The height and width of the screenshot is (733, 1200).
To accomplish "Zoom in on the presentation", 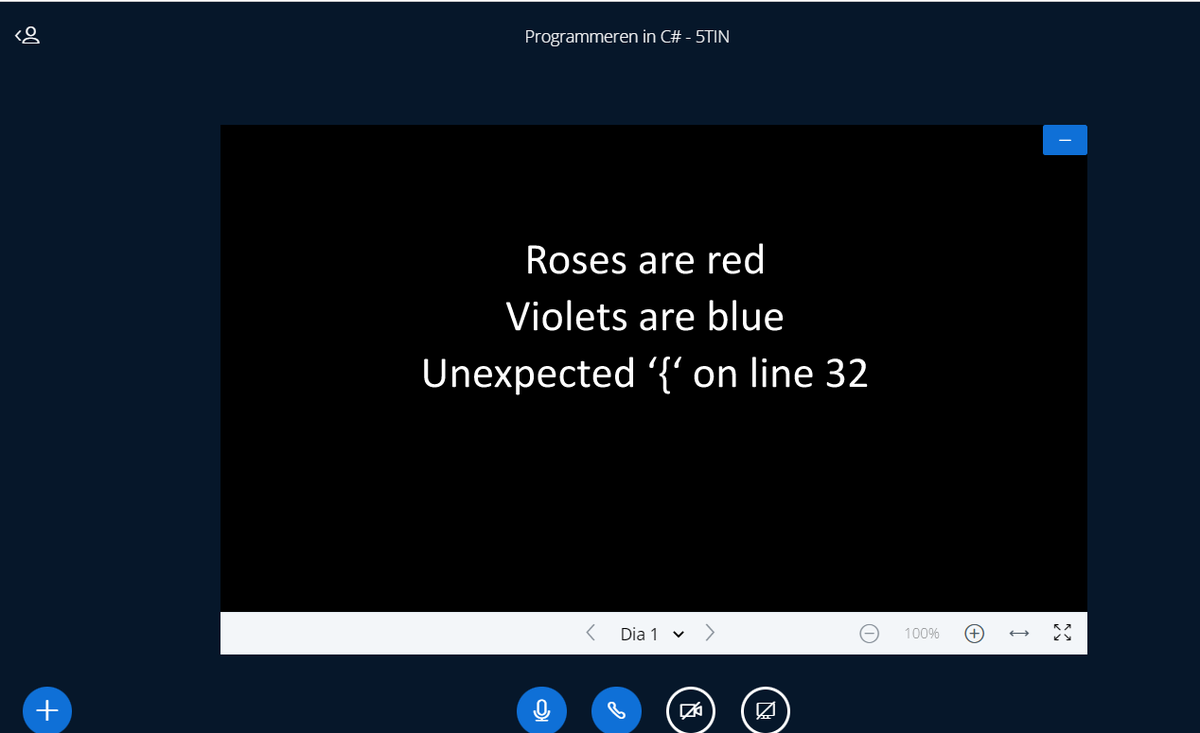I will [x=974, y=633].
